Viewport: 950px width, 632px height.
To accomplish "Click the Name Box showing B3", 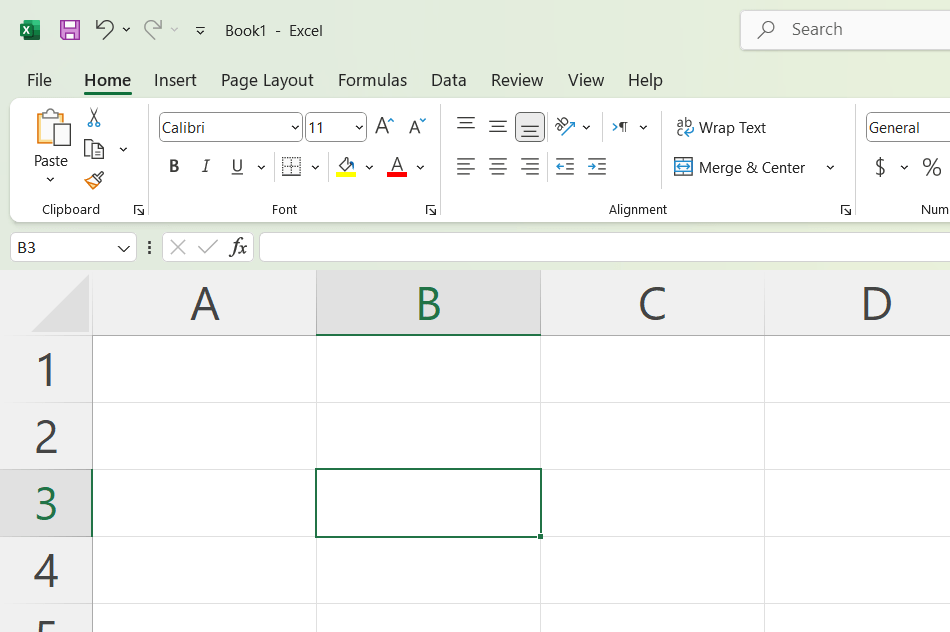I will [73, 247].
